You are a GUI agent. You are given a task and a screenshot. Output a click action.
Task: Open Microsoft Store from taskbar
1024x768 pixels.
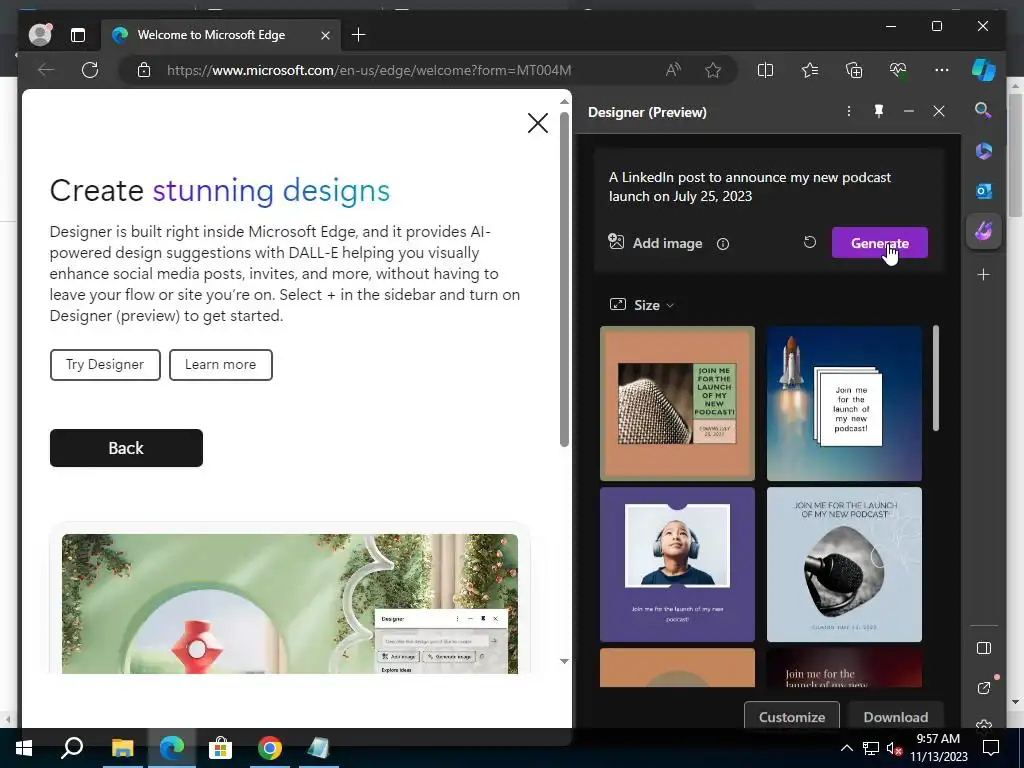click(221, 748)
